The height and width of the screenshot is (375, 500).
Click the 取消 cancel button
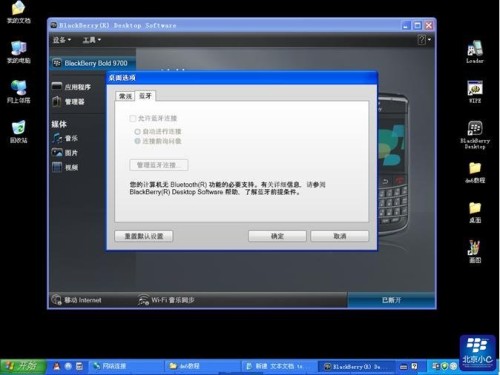tap(340, 236)
